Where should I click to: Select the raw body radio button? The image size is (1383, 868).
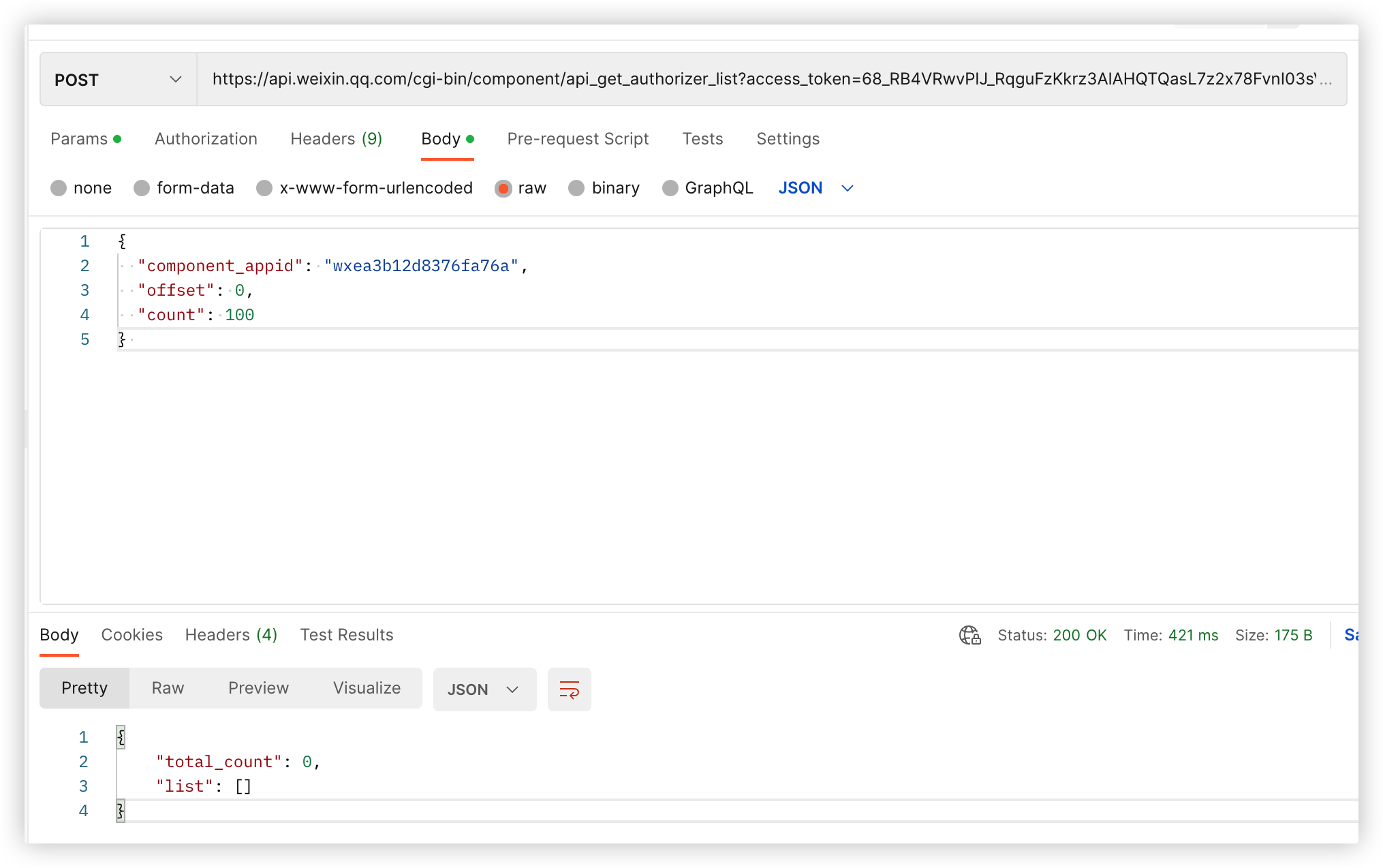pos(503,189)
